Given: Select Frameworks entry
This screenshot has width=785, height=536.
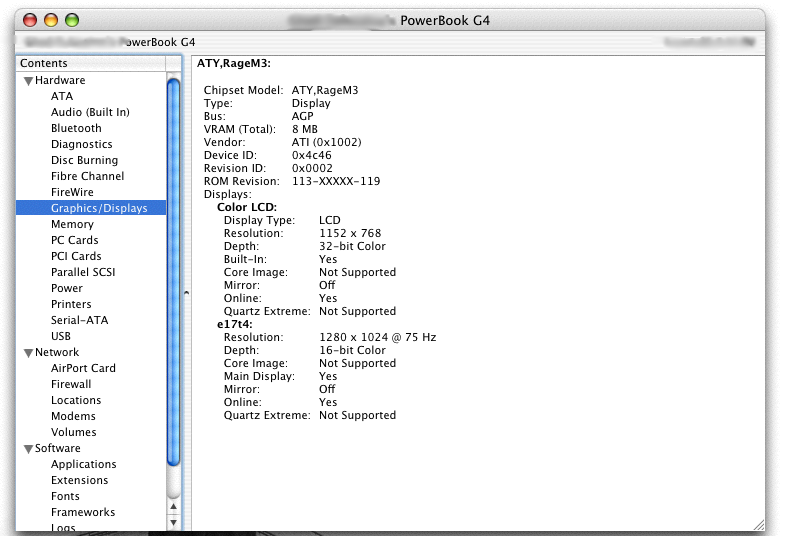Looking at the screenshot, I should (x=83, y=512).
